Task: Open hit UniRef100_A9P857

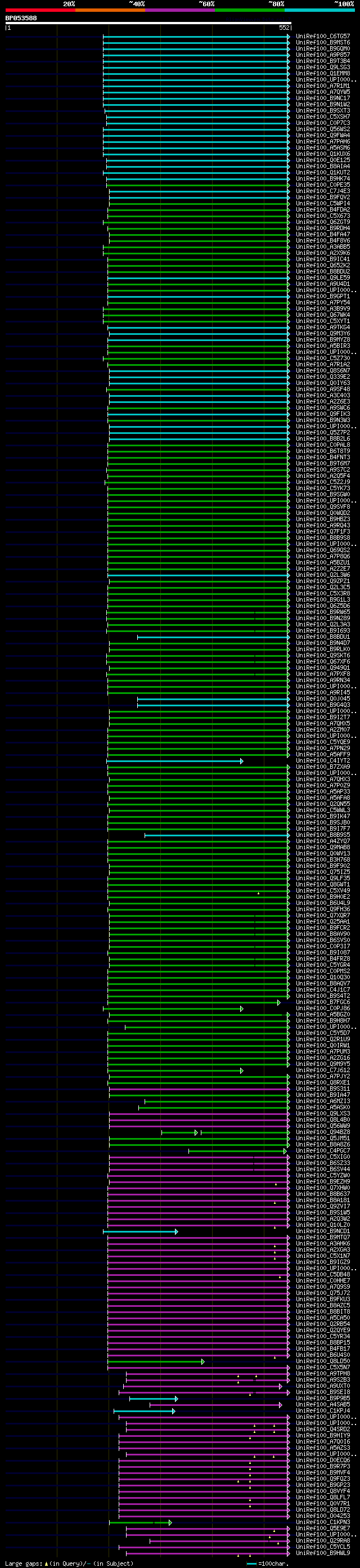Action: [323, 55]
